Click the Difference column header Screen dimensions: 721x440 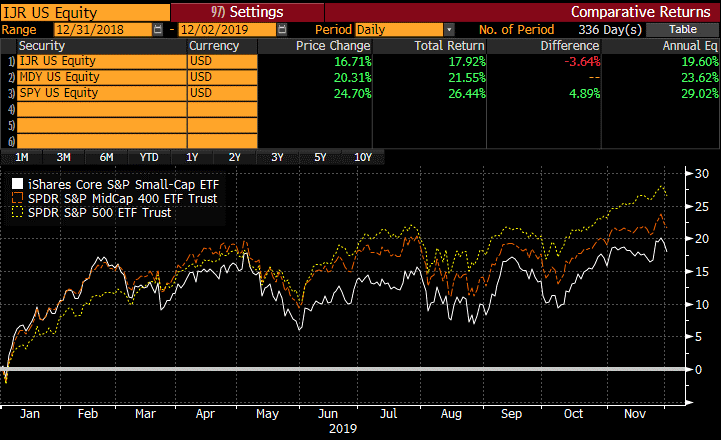point(570,46)
